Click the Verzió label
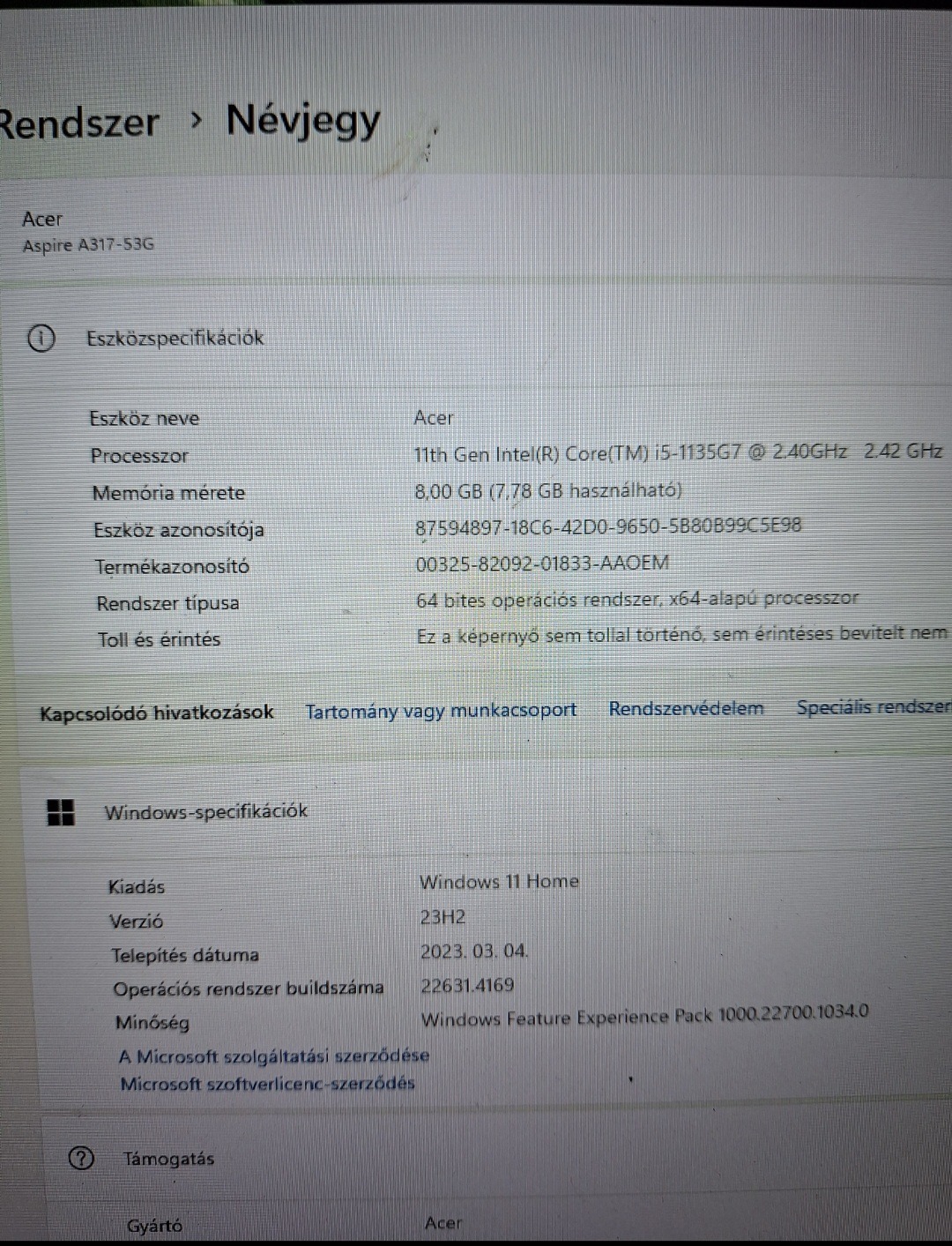Image resolution: width=952 pixels, height=1246 pixels. pyautogui.click(x=136, y=921)
